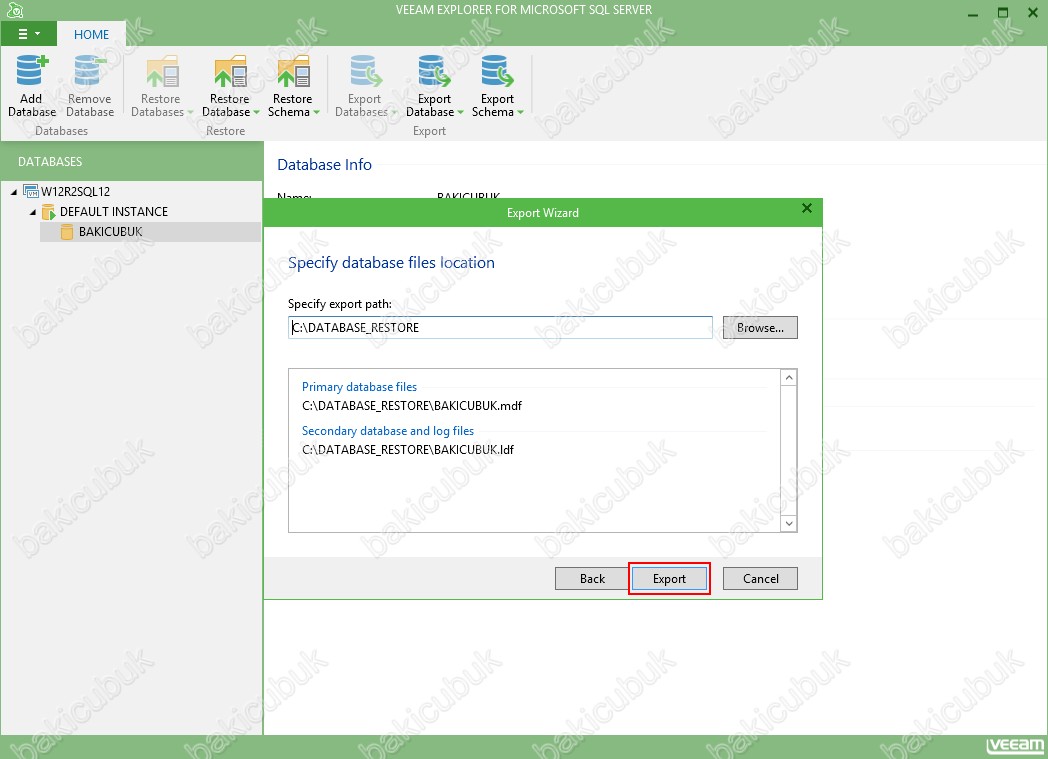Click the Export button to start
This screenshot has width=1048, height=759.
click(x=669, y=579)
